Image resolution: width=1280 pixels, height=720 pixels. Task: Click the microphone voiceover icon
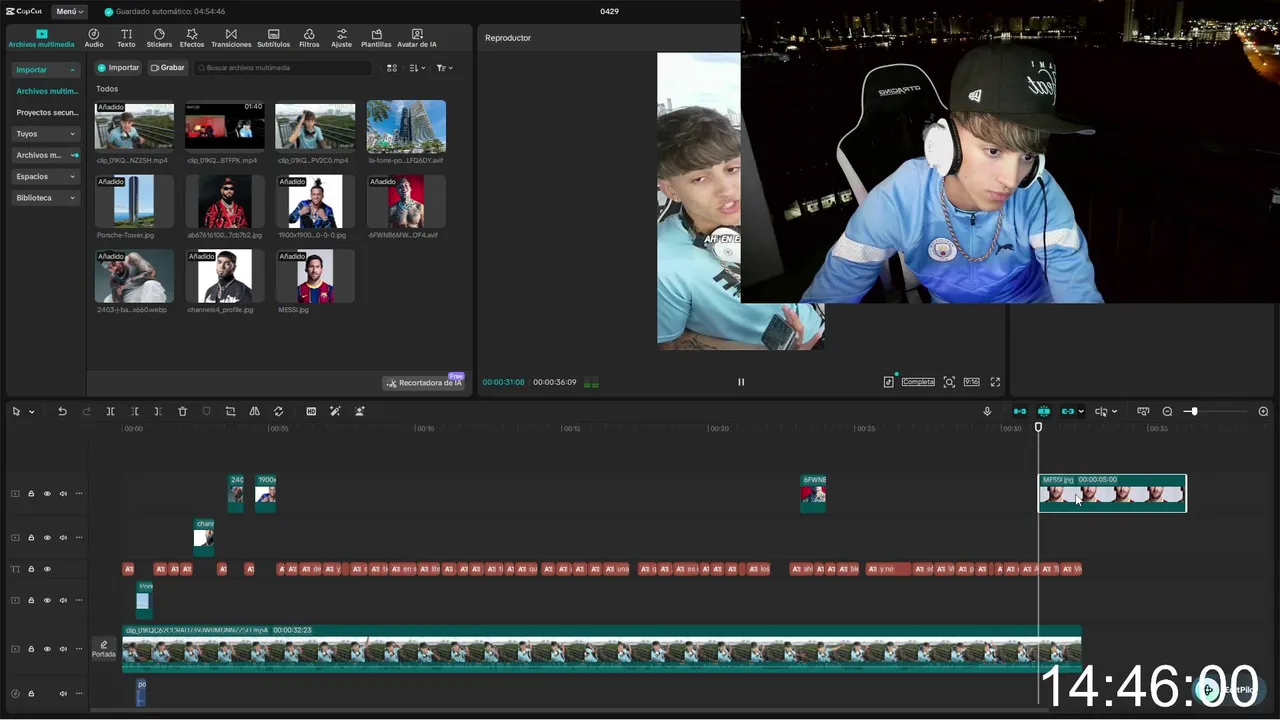click(987, 412)
